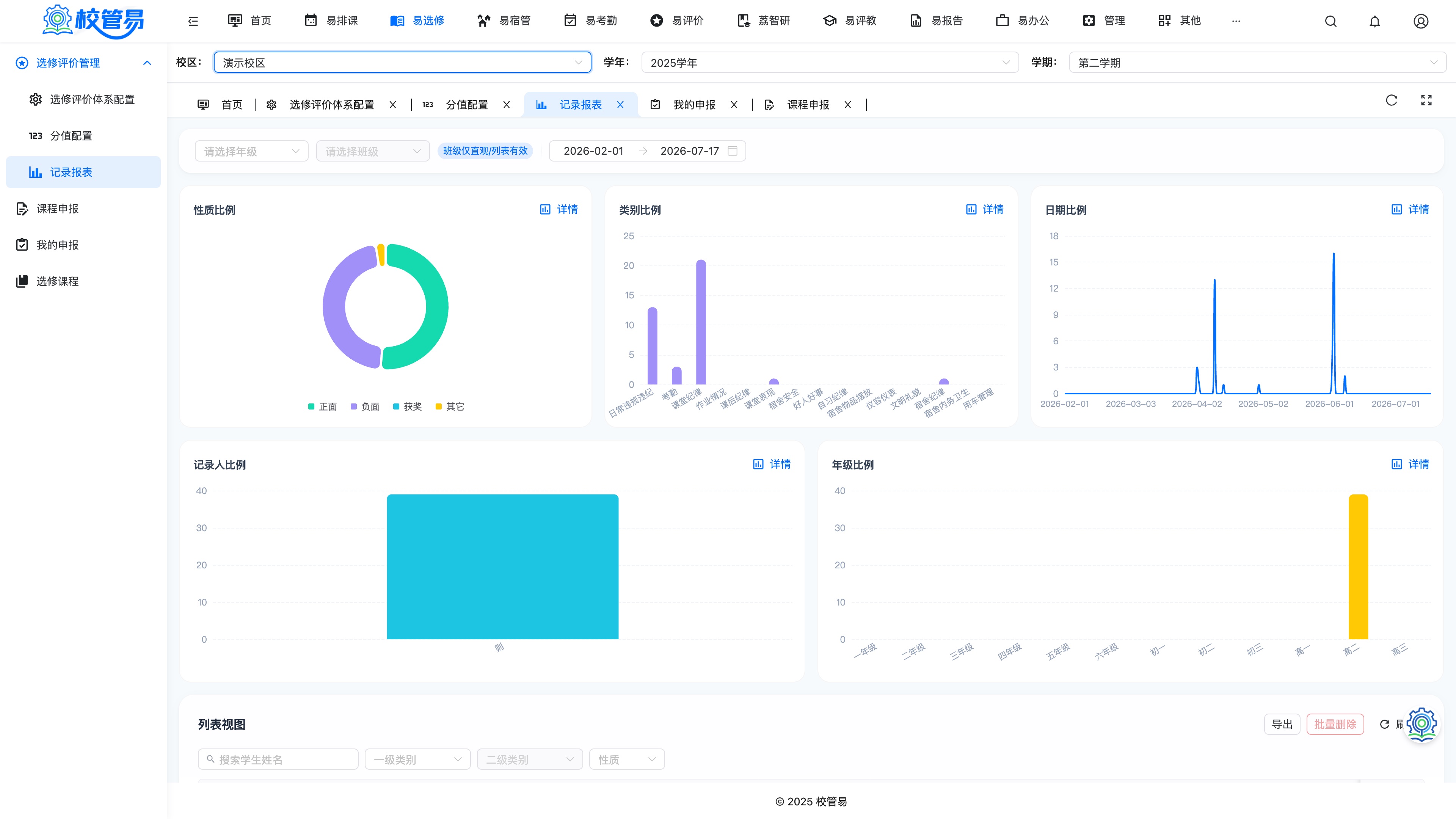Toggle the 获奖 legend series
This screenshot has height=819, width=1456.
point(407,406)
